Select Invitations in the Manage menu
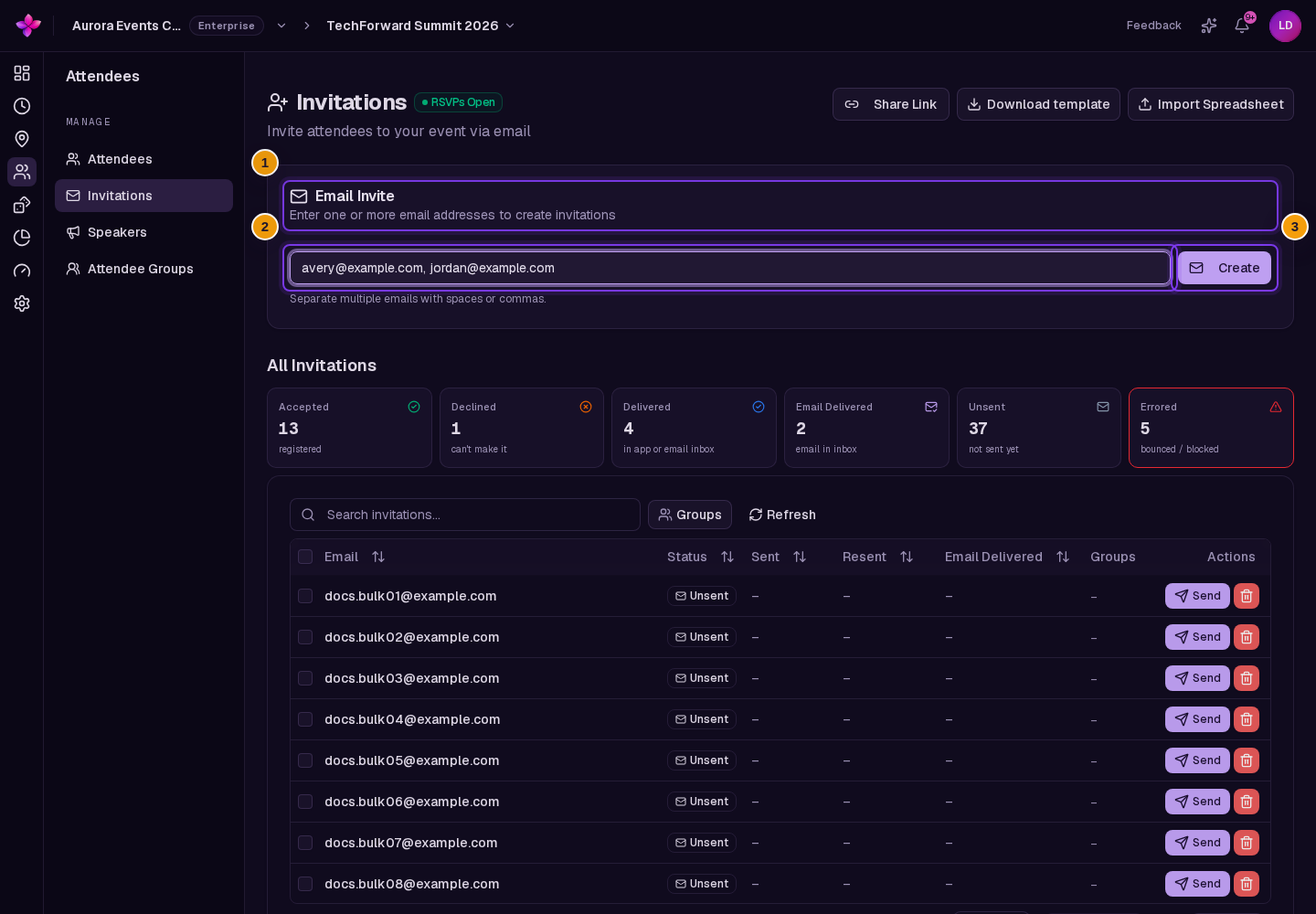 point(143,196)
